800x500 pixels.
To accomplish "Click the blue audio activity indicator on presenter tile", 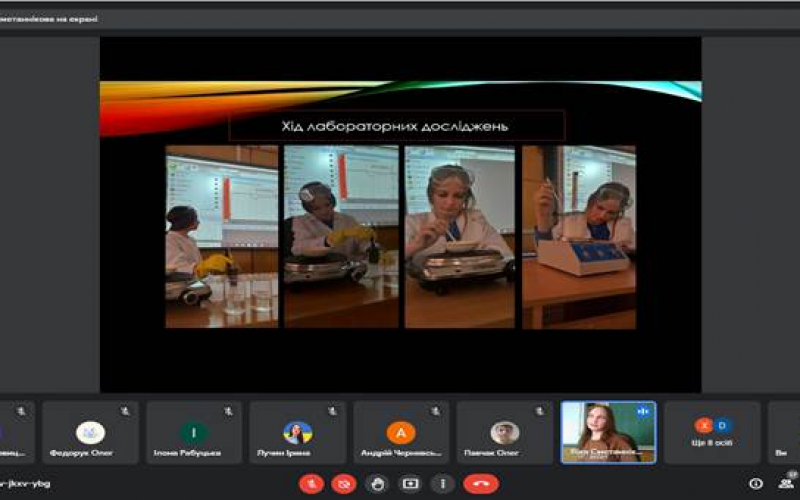I will [x=643, y=411].
